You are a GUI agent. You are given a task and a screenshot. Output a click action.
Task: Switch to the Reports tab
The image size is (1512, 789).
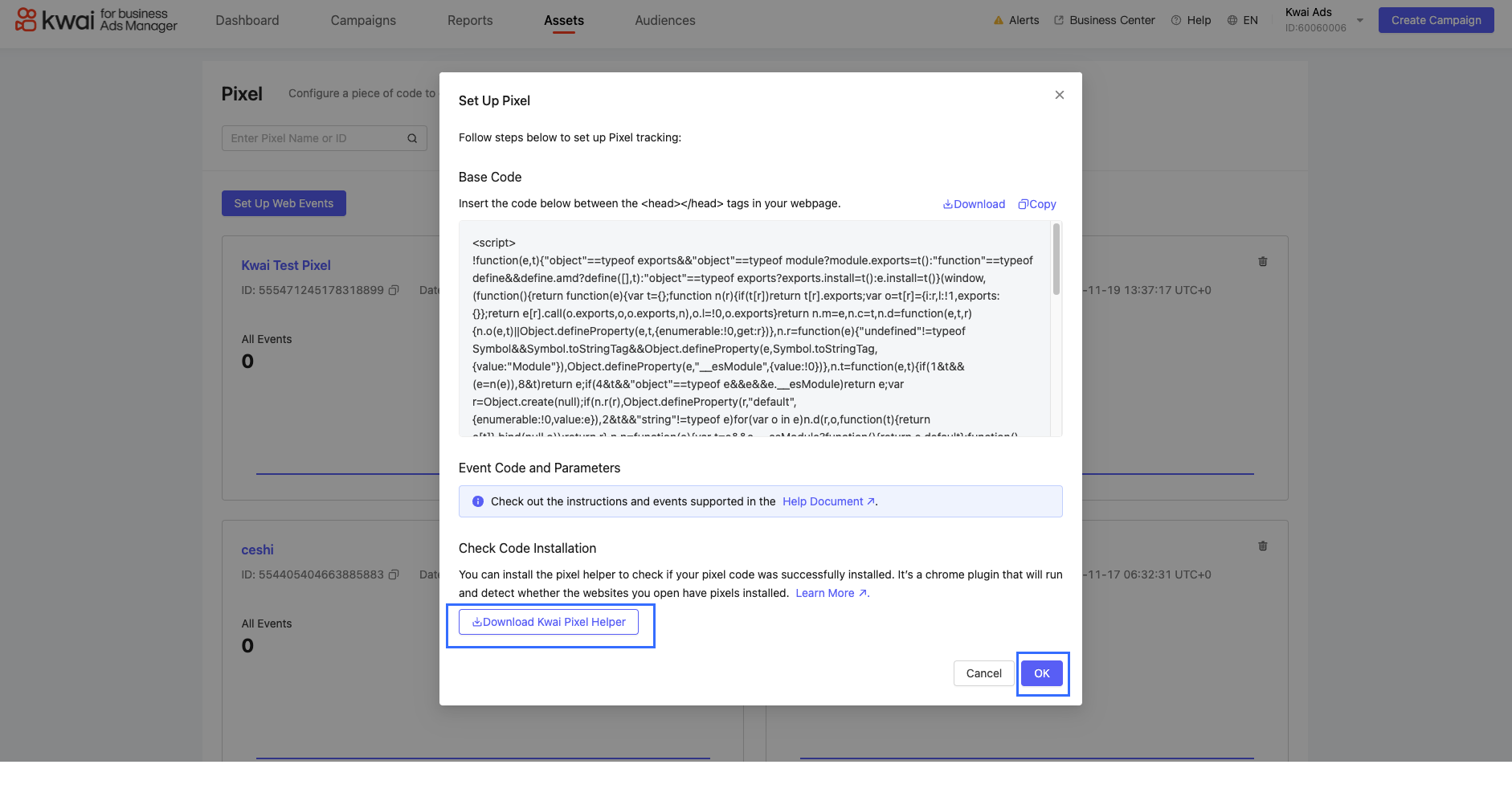(470, 20)
